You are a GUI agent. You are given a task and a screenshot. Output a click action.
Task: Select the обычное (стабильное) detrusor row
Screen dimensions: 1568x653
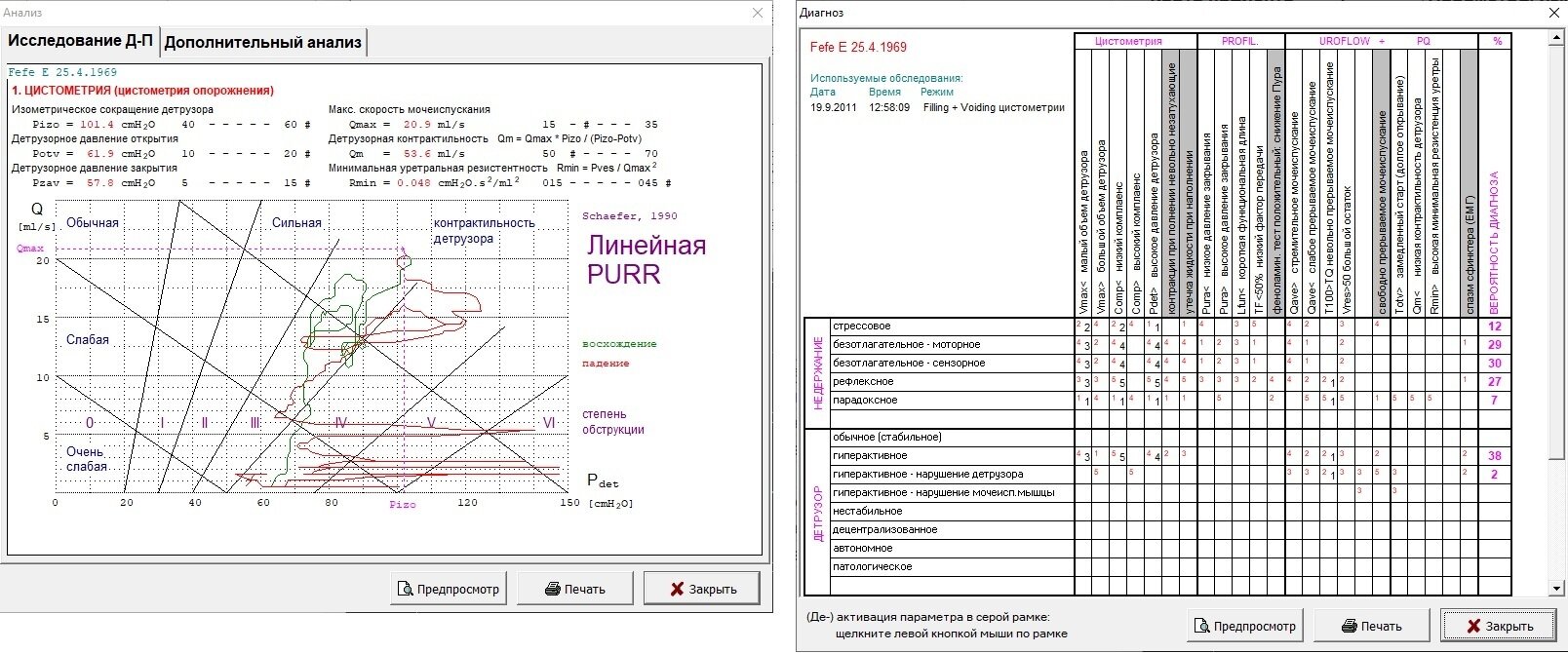pyautogui.click(x=887, y=438)
